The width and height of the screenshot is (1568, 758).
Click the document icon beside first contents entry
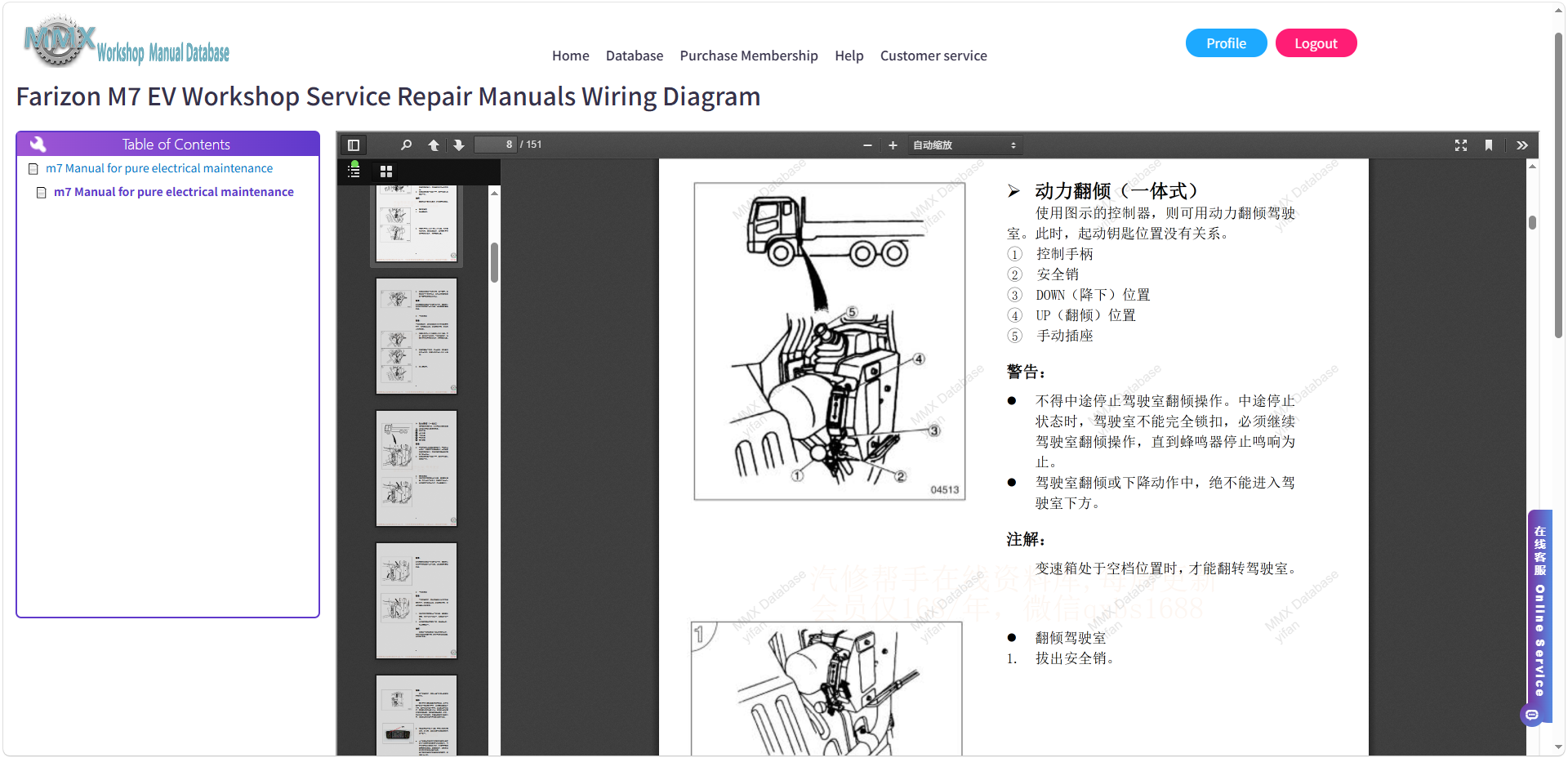click(33, 169)
